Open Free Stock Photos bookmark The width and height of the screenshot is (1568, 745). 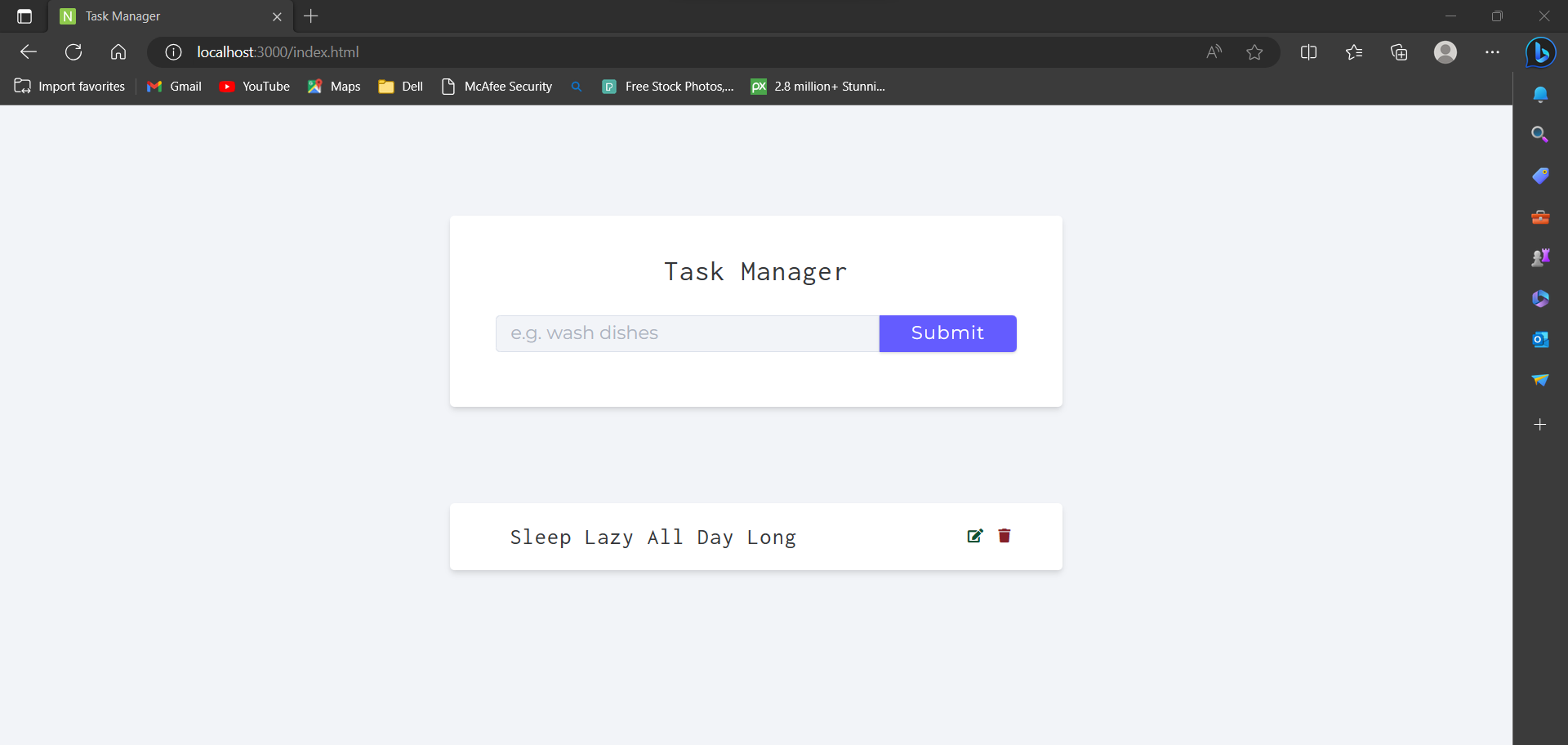[668, 87]
